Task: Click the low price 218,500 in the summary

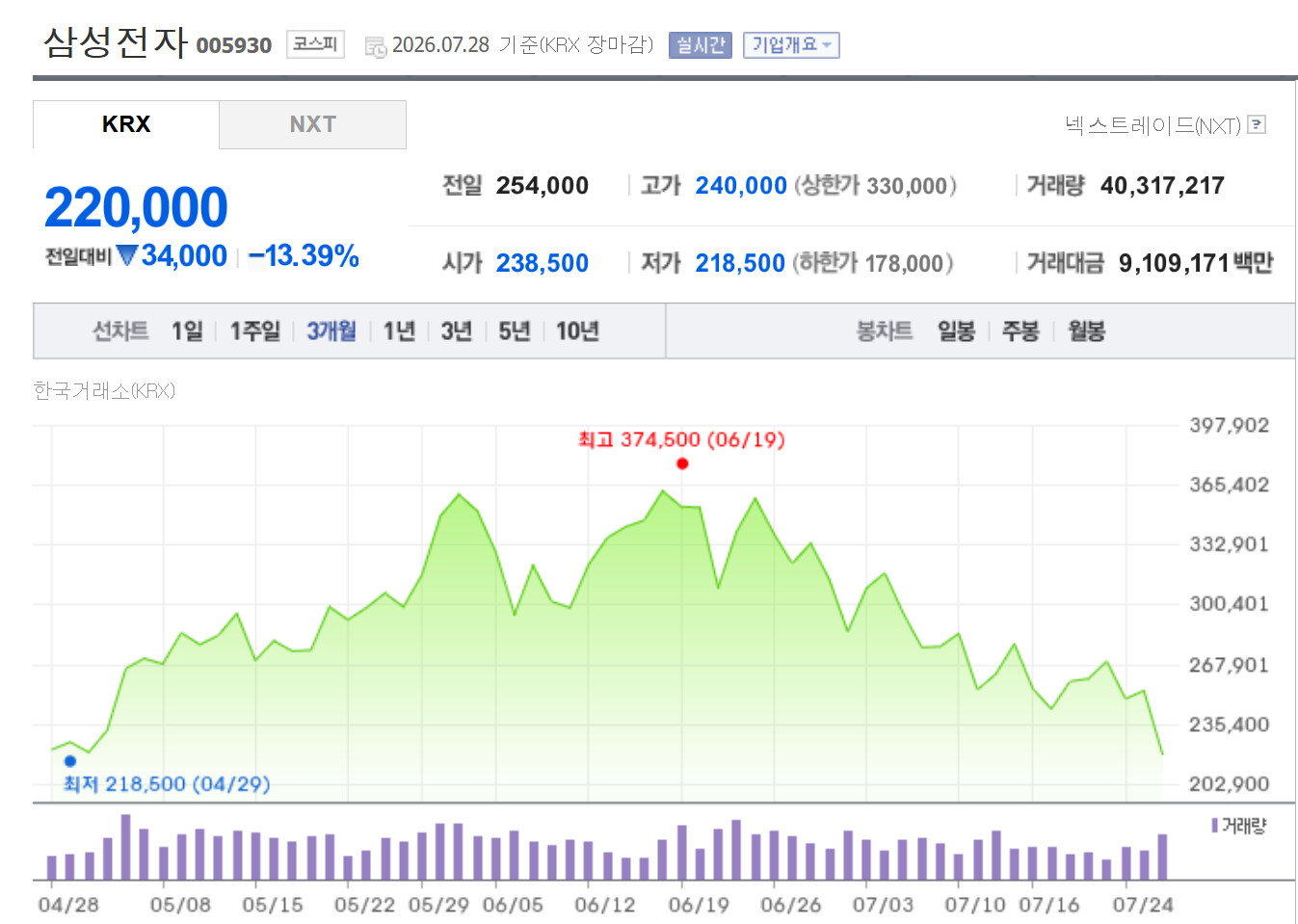Action: [740, 263]
